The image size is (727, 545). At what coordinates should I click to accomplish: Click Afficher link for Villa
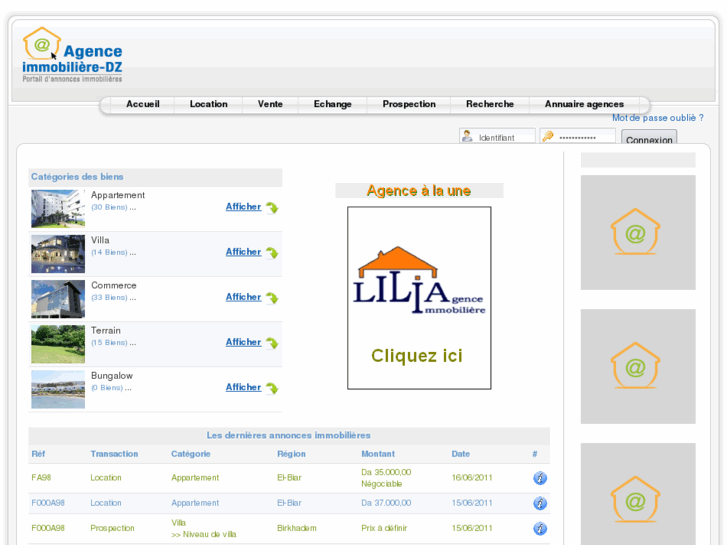pos(243,252)
